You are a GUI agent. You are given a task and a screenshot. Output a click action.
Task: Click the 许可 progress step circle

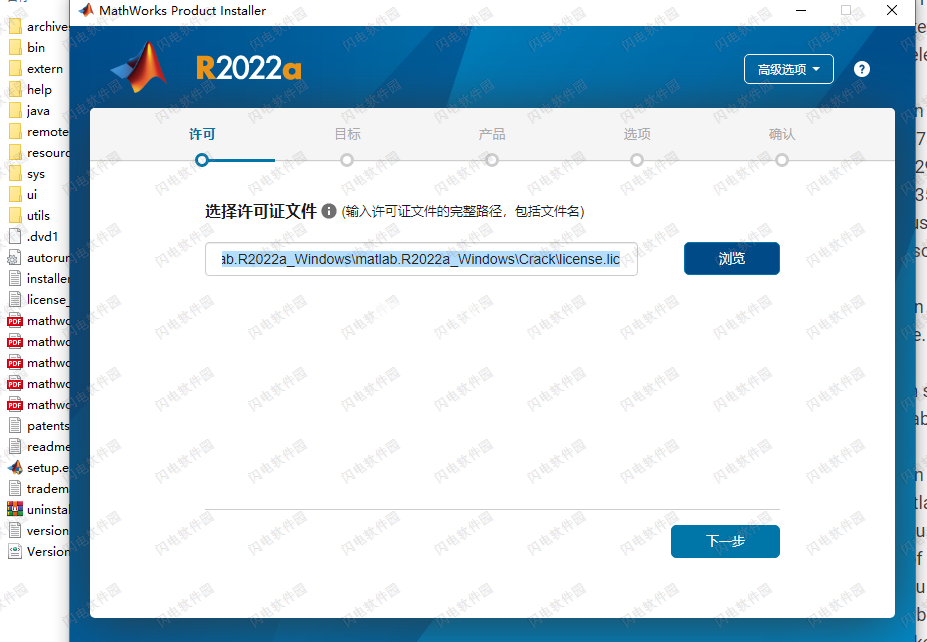coord(202,160)
